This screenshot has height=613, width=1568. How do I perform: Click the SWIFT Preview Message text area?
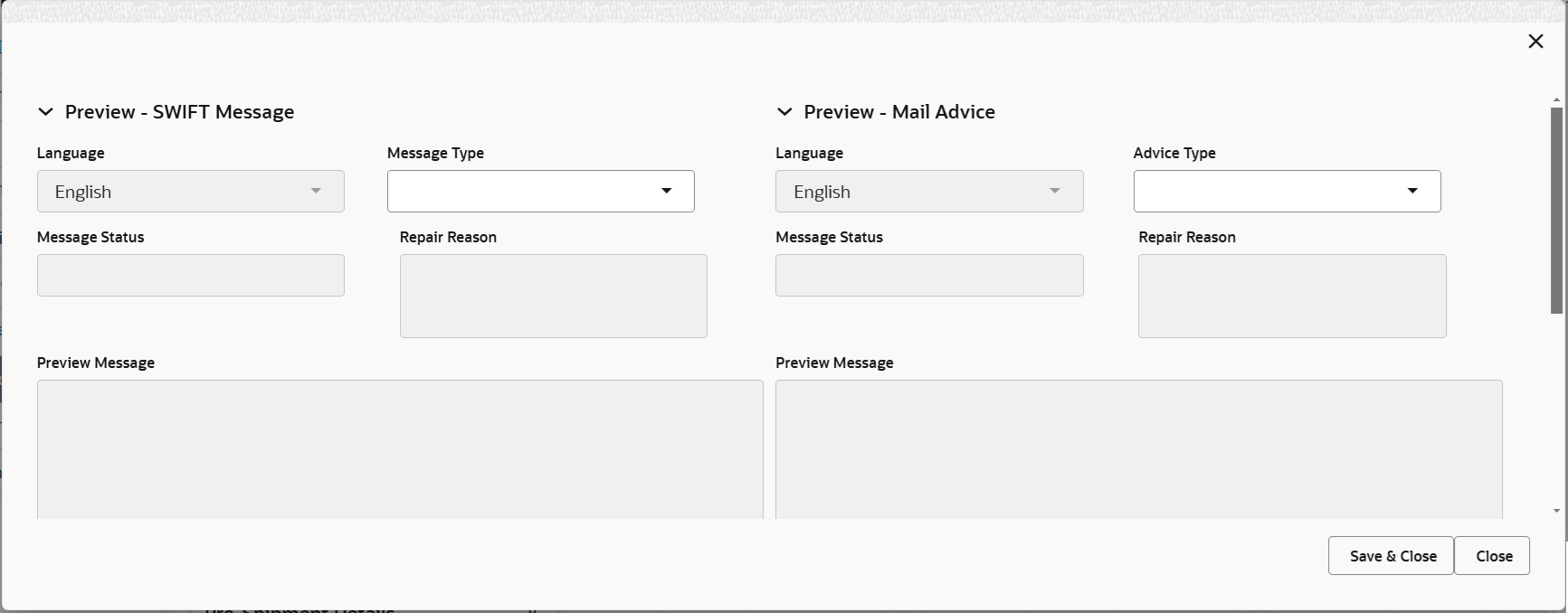click(400, 449)
